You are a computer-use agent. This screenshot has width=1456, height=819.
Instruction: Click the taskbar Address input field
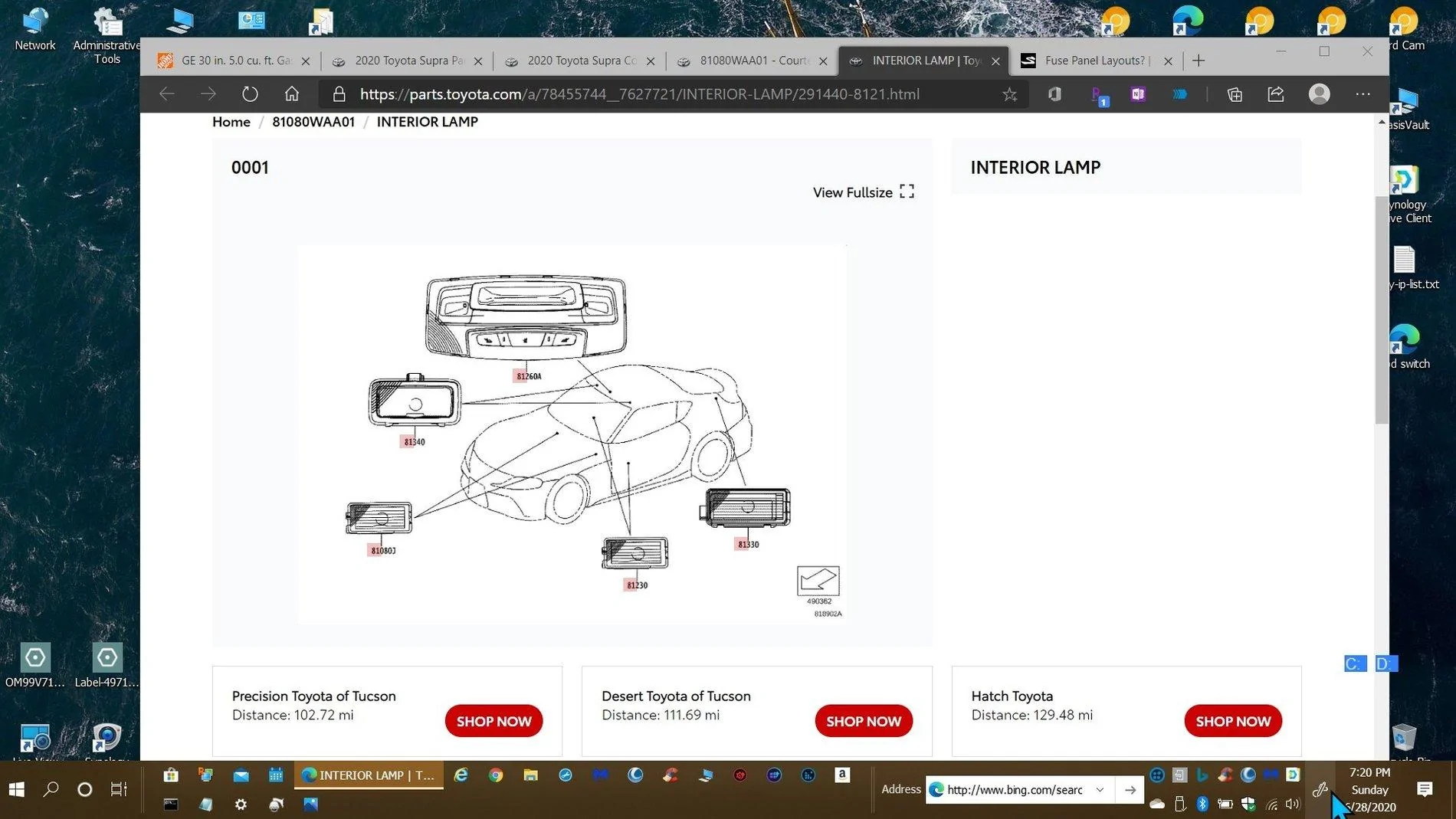click(x=1014, y=790)
